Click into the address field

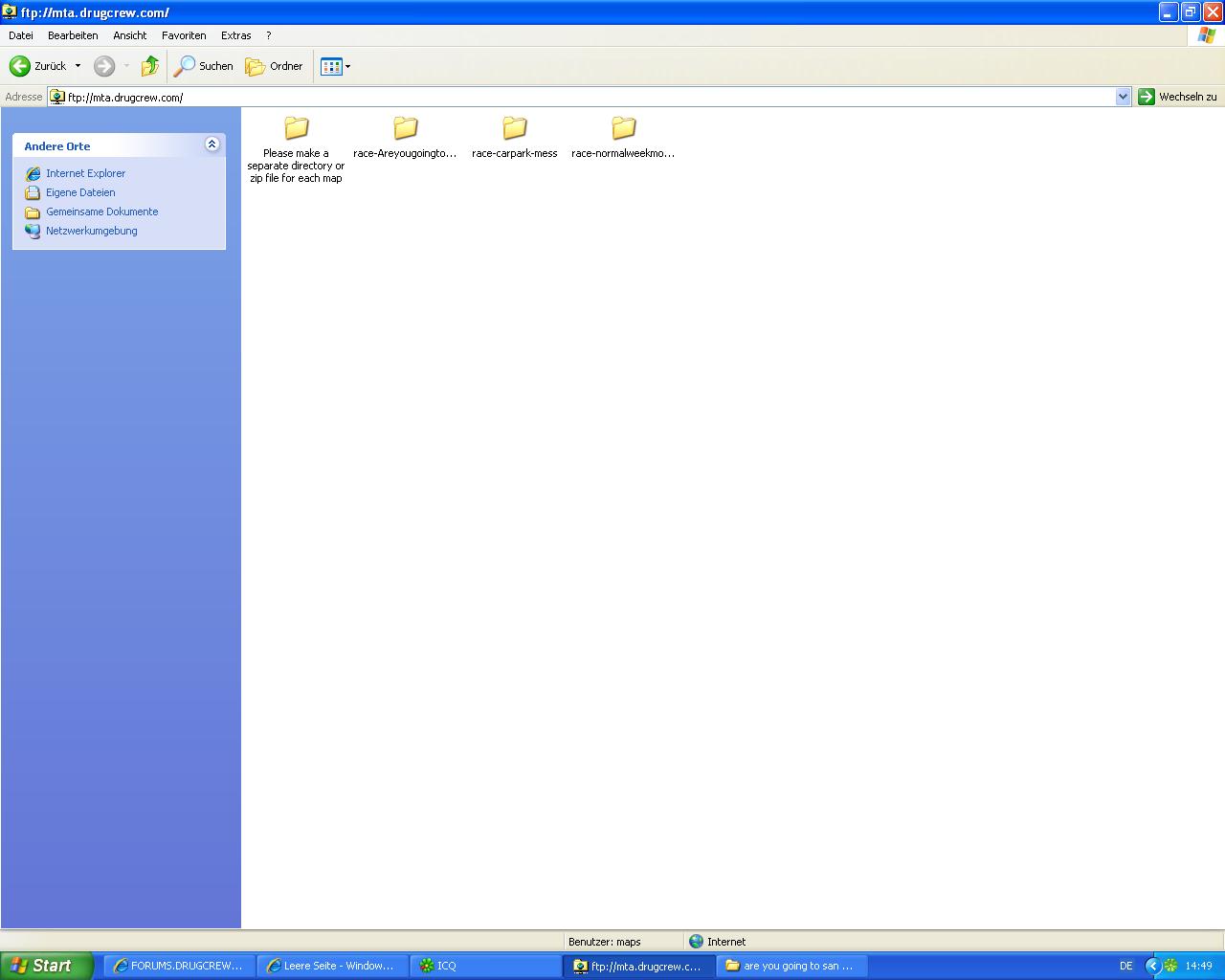pyautogui.click(x=574, y=97)
